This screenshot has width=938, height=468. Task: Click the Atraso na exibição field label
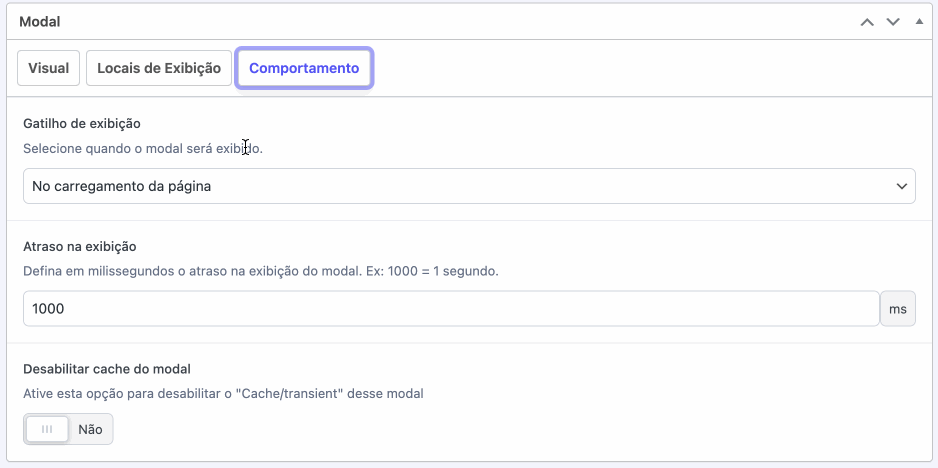(x=80, y=246)
